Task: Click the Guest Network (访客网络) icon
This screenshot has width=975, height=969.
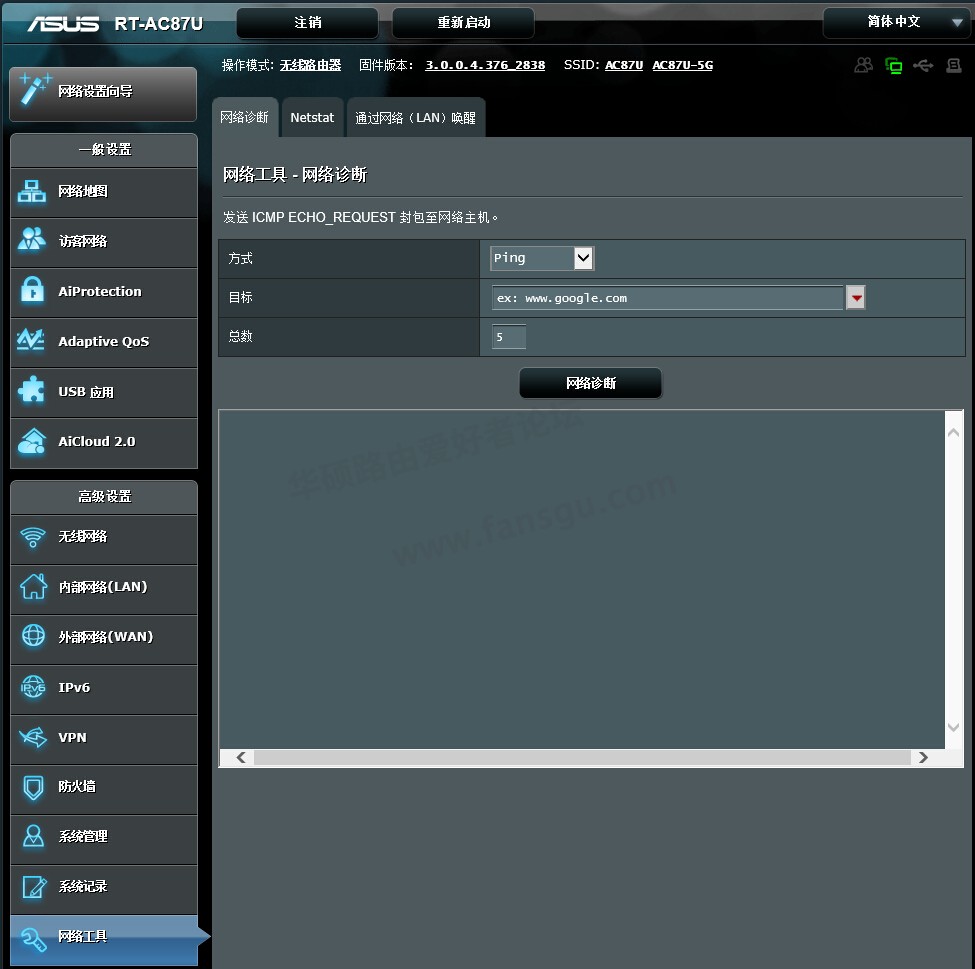Action: [32, 239]
